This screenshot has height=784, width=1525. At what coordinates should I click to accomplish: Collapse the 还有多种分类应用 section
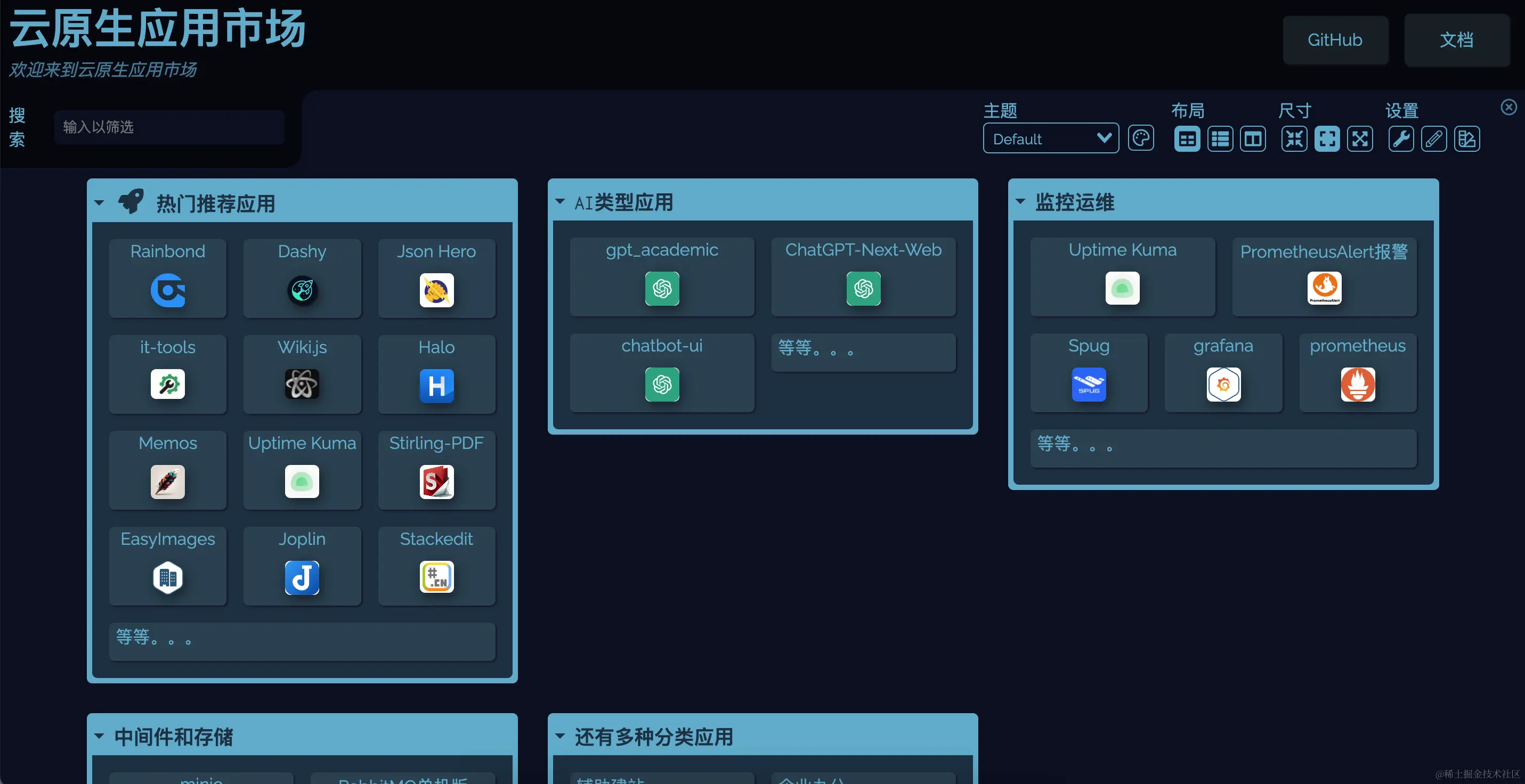tap(559, 737)
